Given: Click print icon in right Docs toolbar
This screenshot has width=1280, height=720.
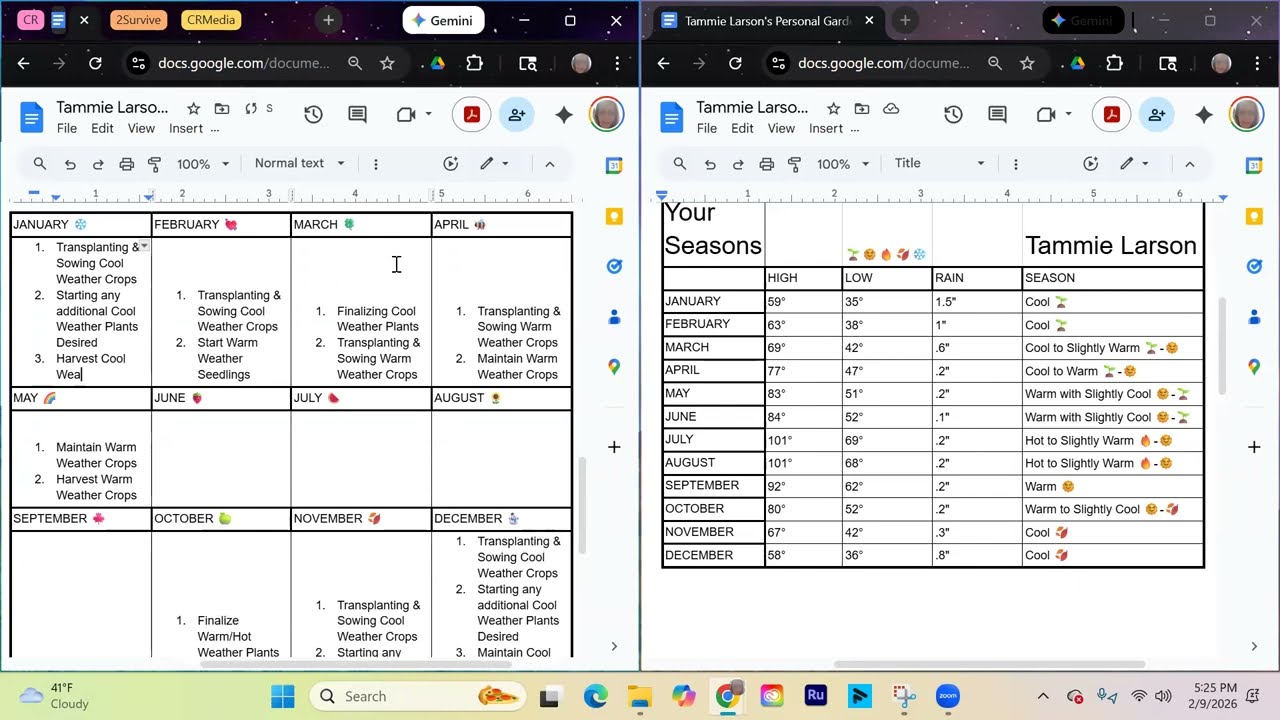Looking at the screenshot, I should (x=766, y=164).
